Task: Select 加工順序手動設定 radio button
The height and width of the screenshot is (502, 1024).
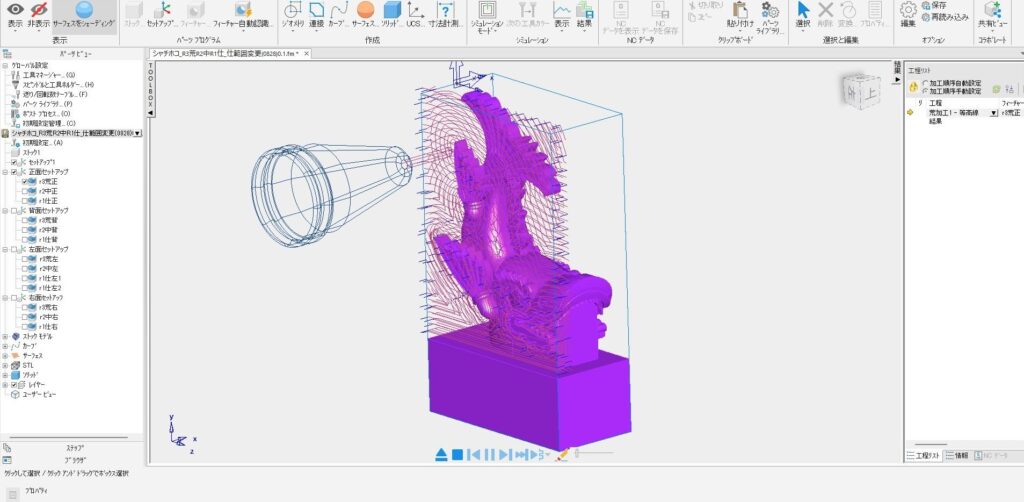Action: click(x=925, y=91)
